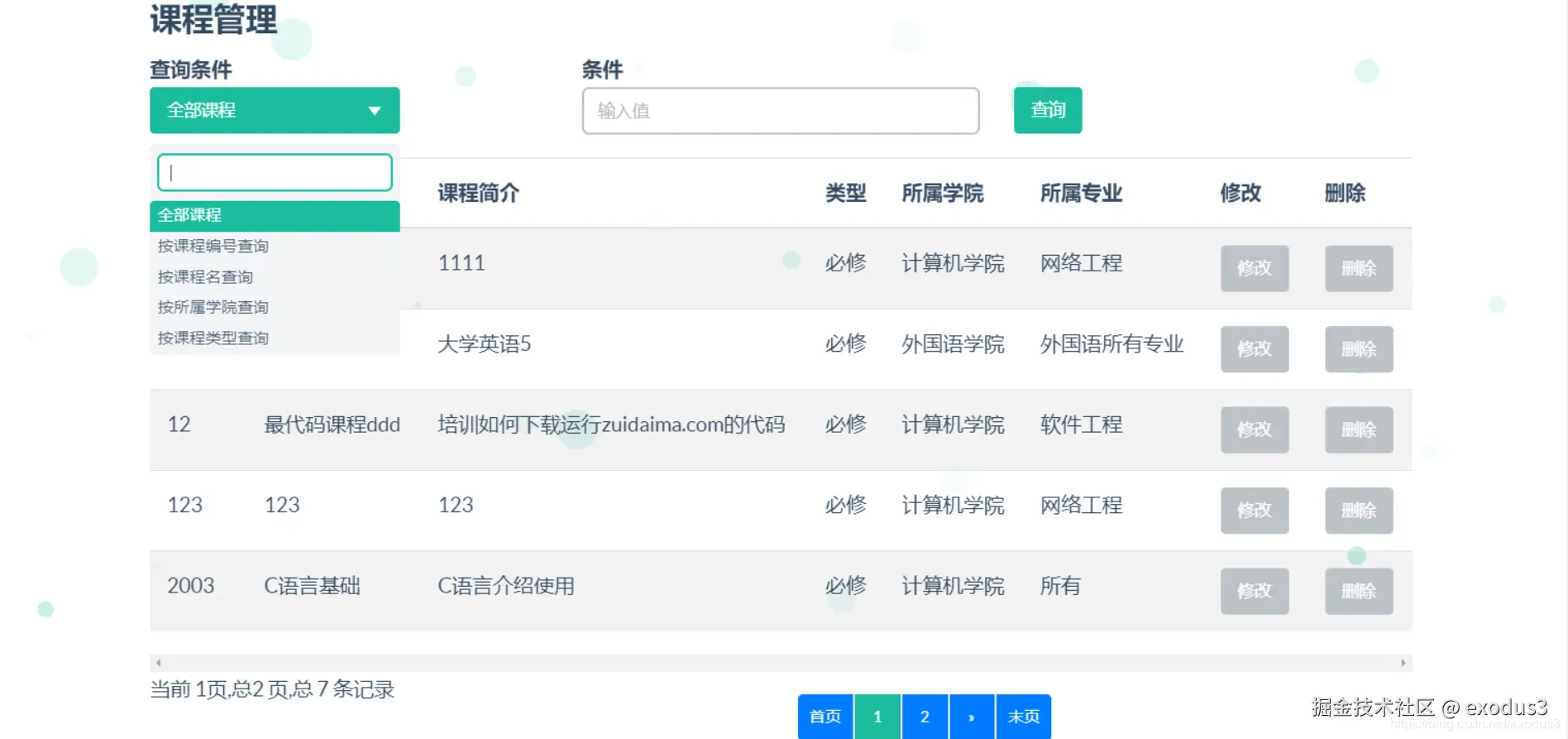
Task: Click course name C语言基础
Action: [313, 586]
